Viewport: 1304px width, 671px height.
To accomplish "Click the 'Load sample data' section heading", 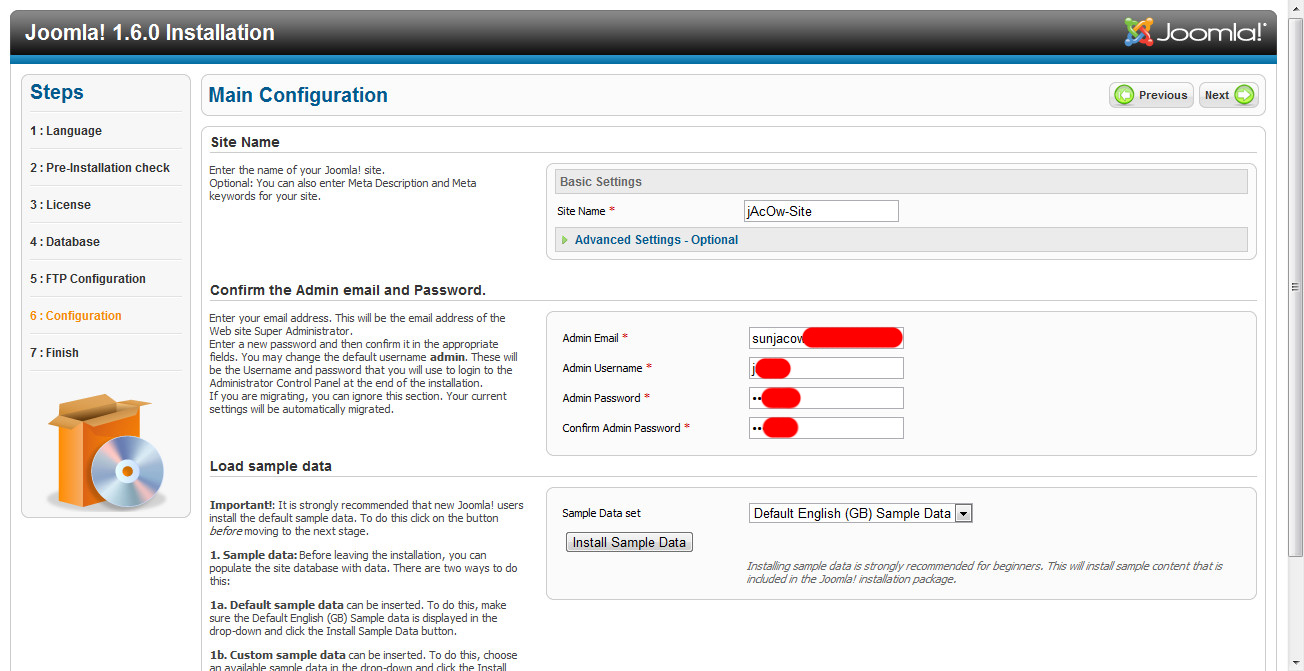I will 271,466.
